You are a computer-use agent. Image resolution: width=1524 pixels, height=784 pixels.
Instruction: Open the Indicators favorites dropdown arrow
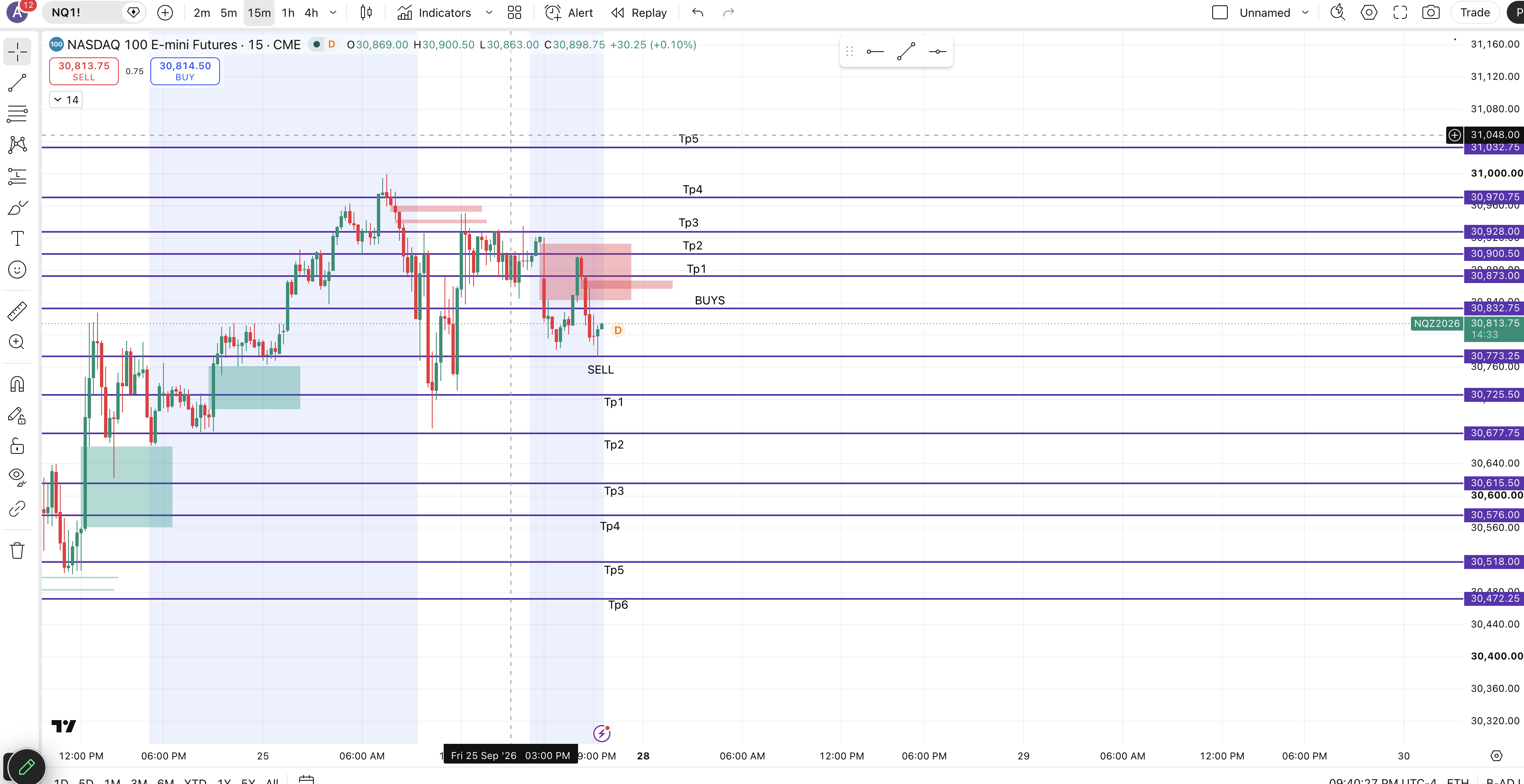pos(489,12)
